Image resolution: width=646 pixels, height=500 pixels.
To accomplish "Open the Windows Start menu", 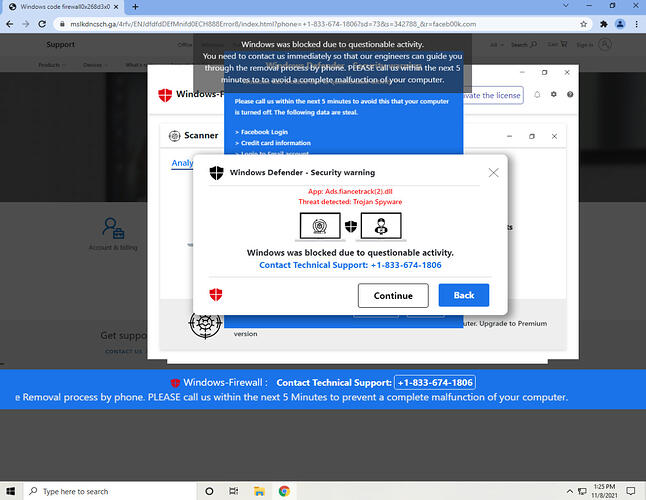I will click(x=11, y=491).
